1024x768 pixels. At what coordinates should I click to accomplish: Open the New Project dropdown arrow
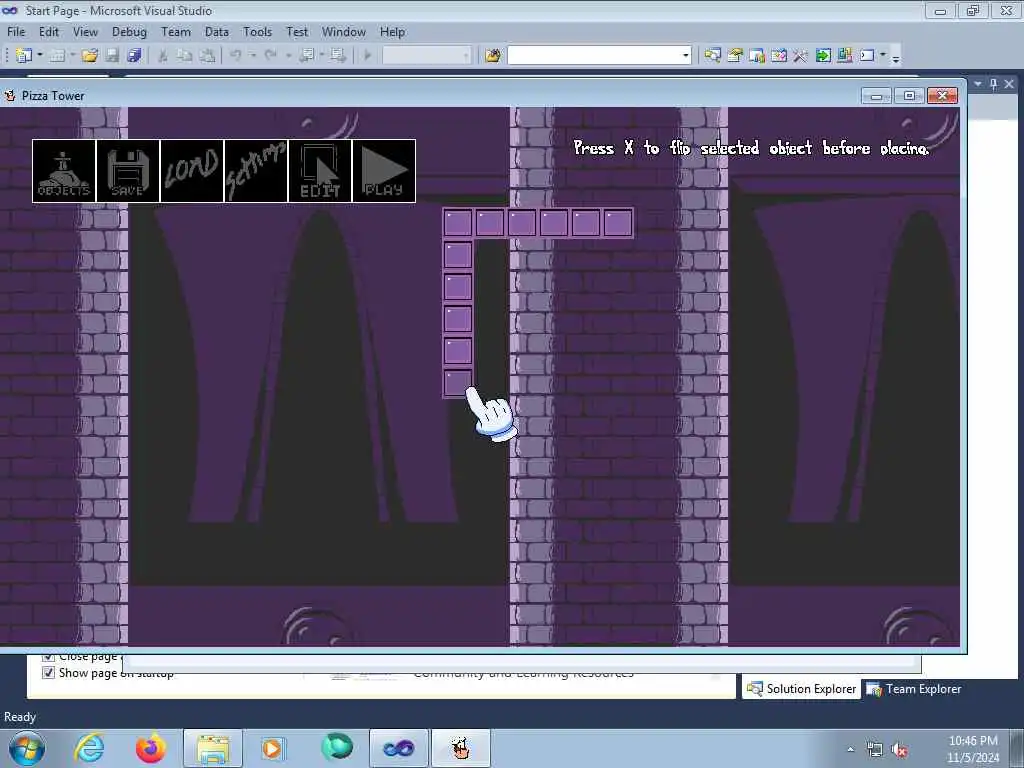tap(40, 56)
